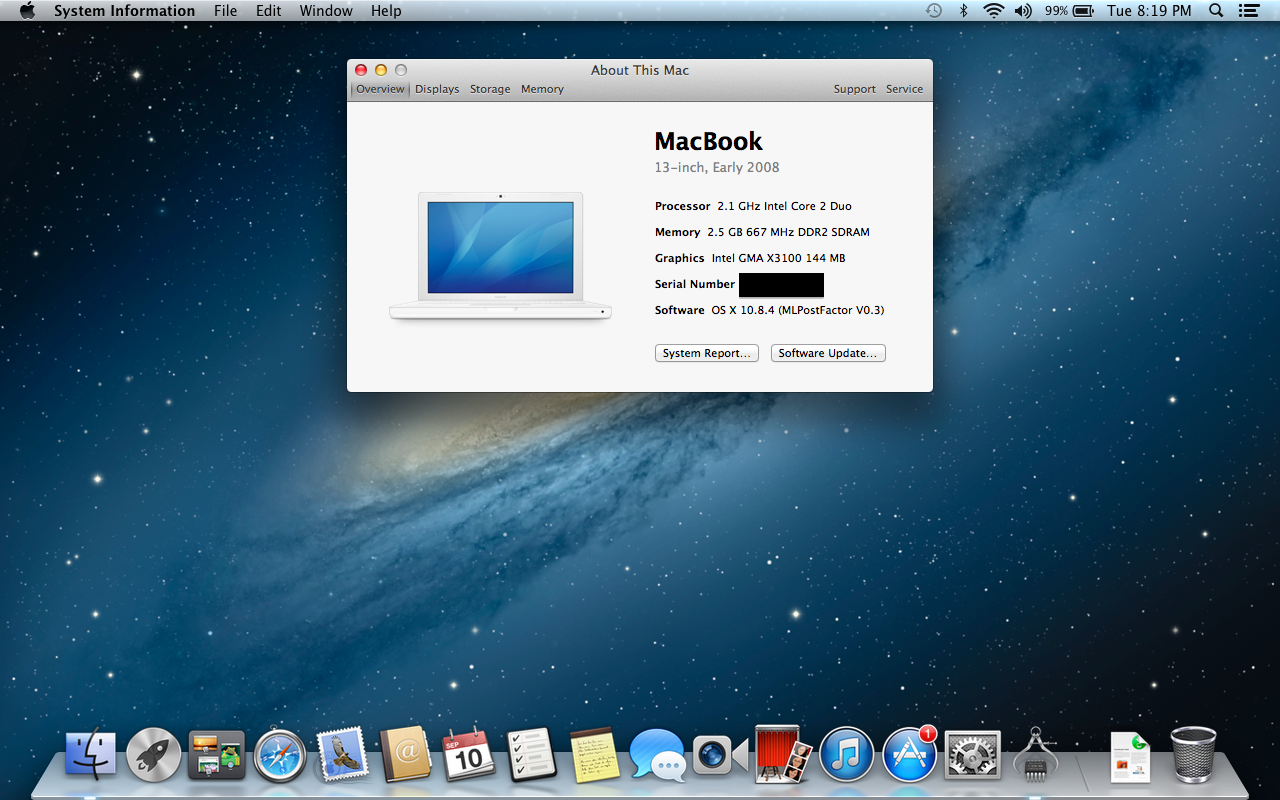1280x800 pixels.
Task: Open the Help menu
Action: (x=386, y=11)
